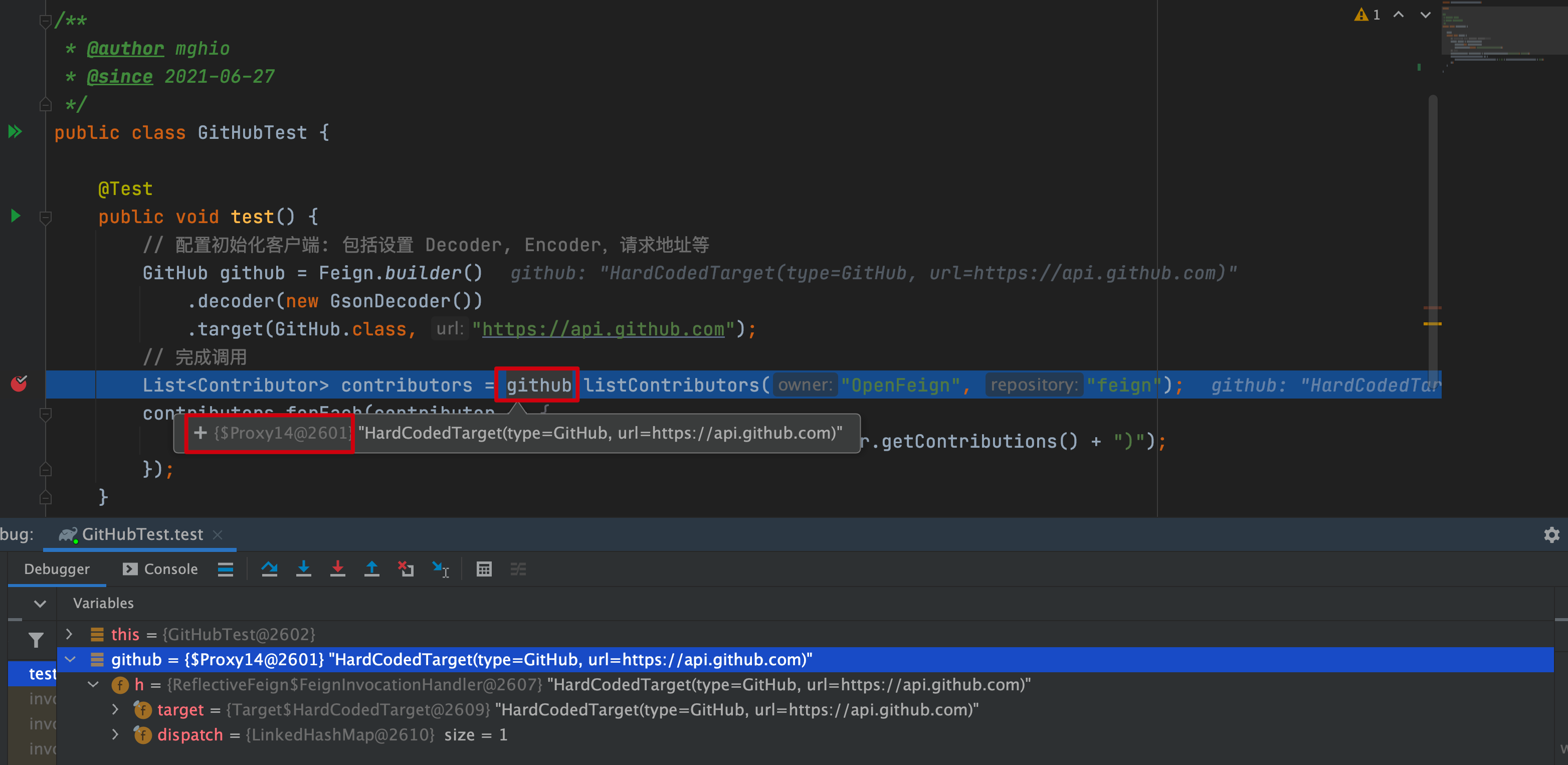Click the Step Out debugger button

pyautogui.click(x=371, y=569)
